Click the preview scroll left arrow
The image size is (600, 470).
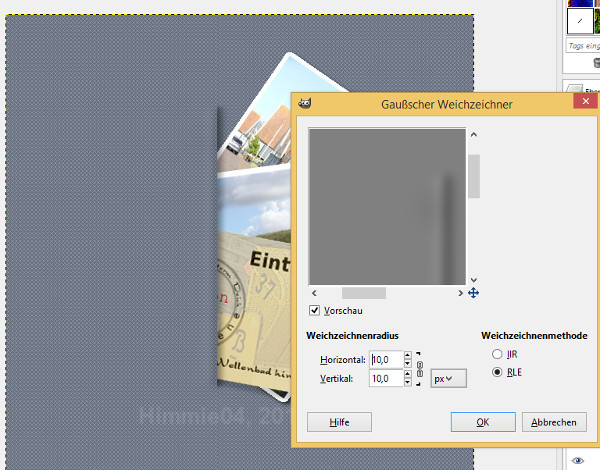point(314,293)
